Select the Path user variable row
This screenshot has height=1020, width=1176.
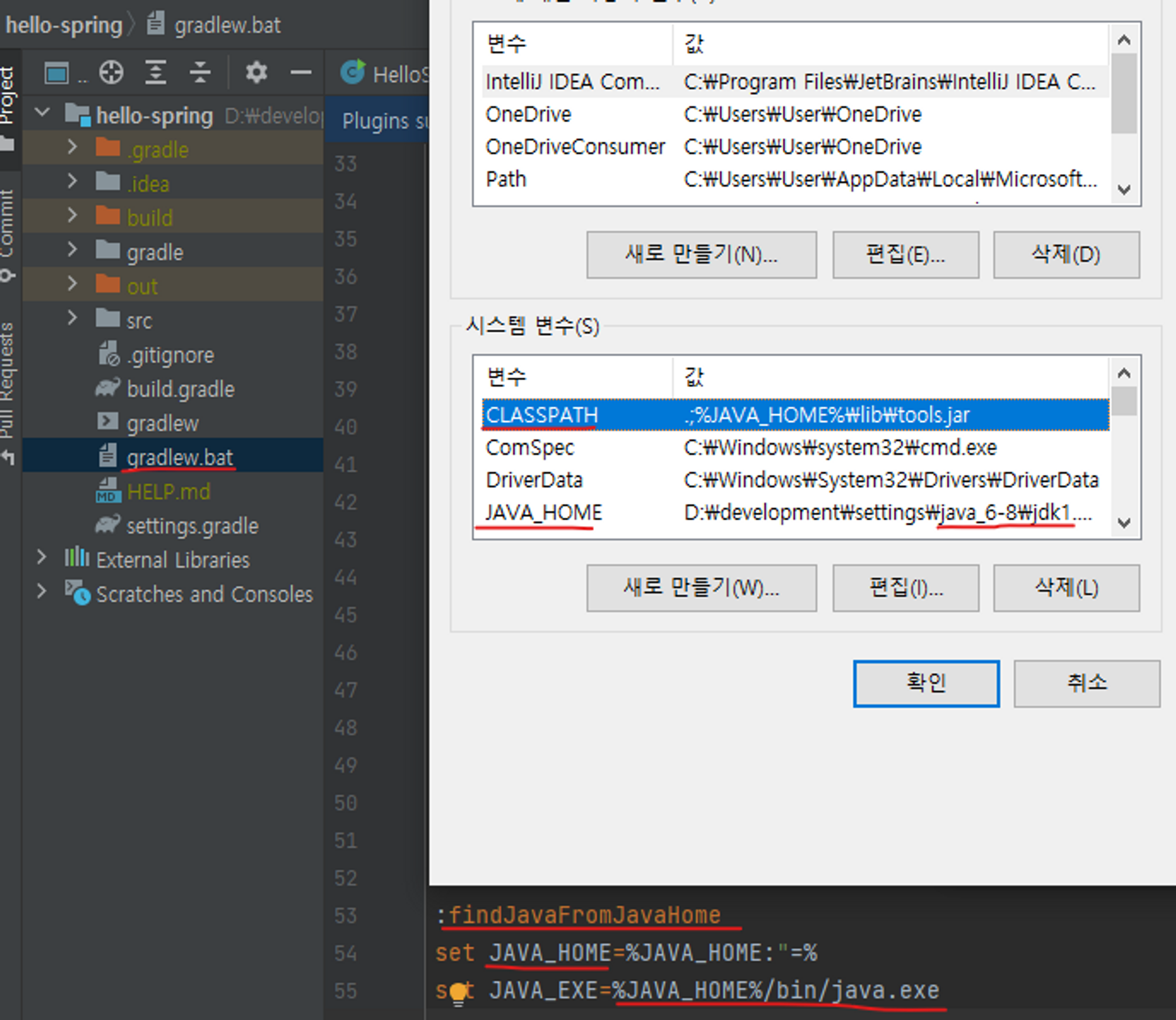(795, 179)
